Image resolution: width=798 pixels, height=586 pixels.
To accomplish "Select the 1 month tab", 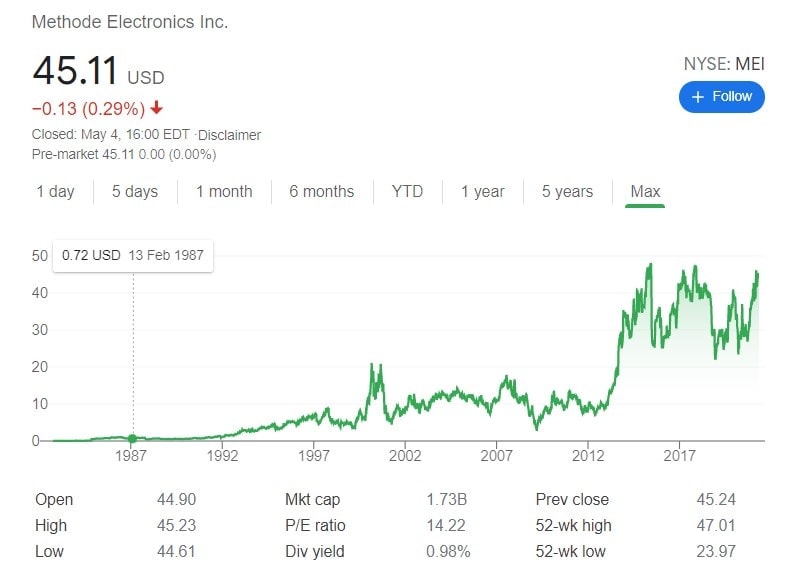I will pos(224,192).
